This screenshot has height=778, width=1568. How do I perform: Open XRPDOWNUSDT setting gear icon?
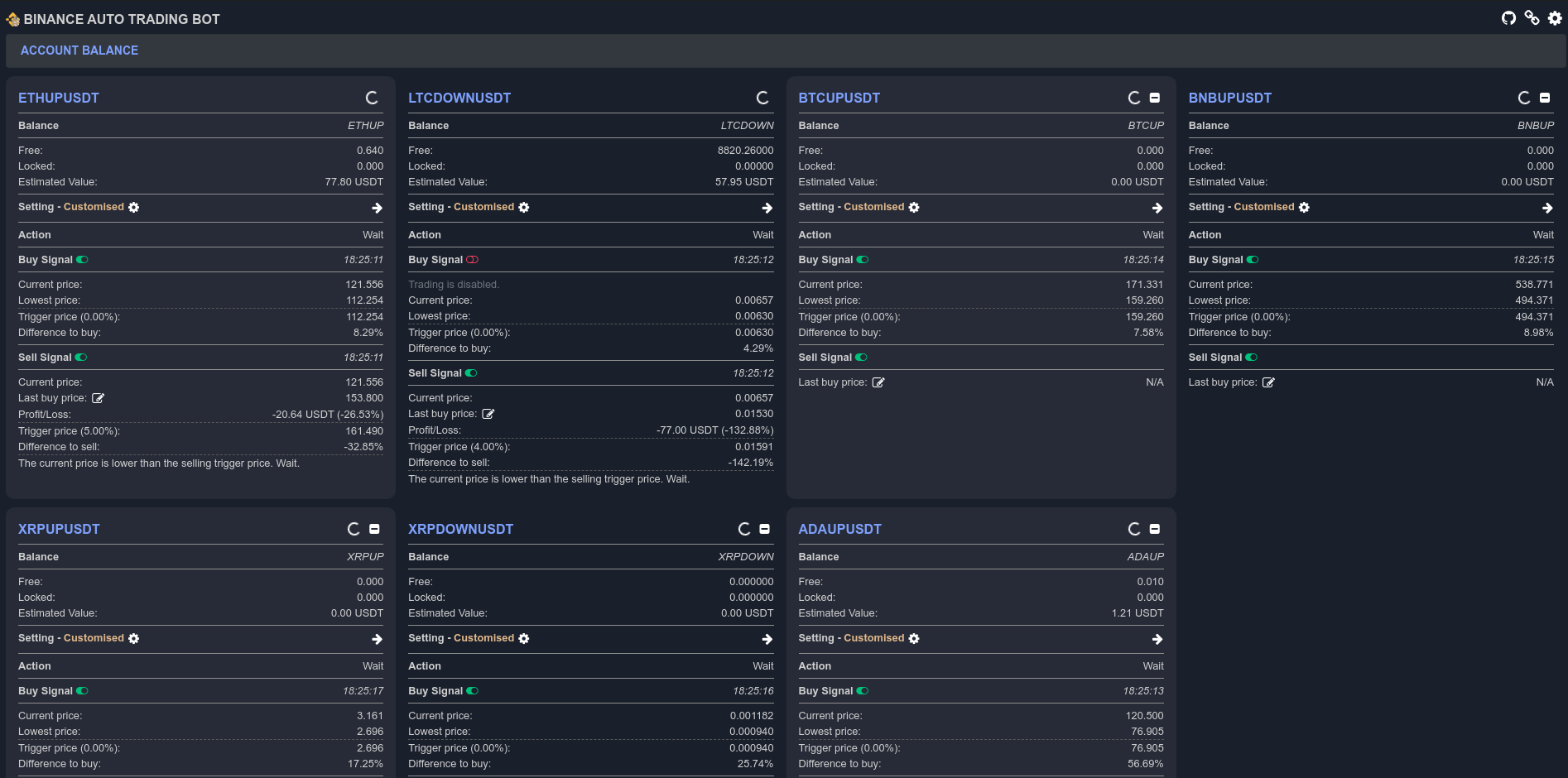click(x=524, y=639)
